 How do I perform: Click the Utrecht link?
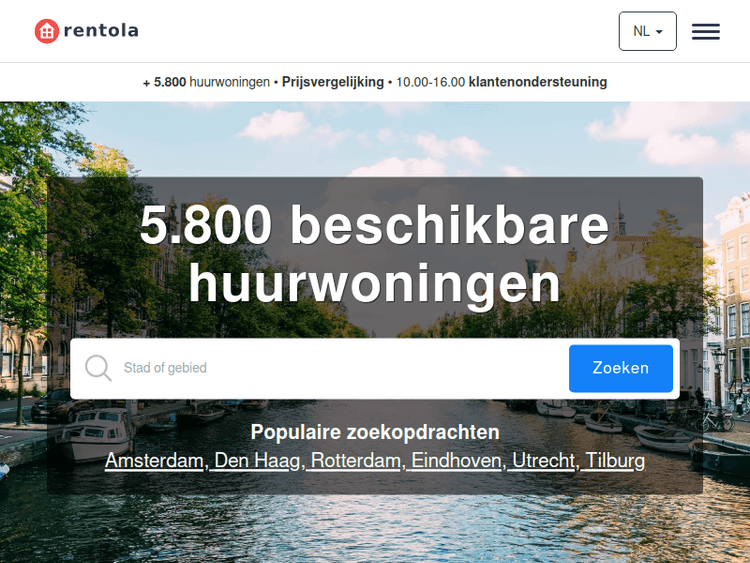tap(545, 461)
